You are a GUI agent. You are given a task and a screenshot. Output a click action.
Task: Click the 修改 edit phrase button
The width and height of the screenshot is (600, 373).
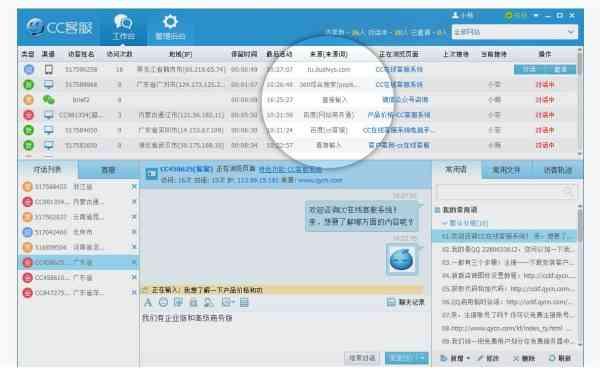tap(488, 358)
